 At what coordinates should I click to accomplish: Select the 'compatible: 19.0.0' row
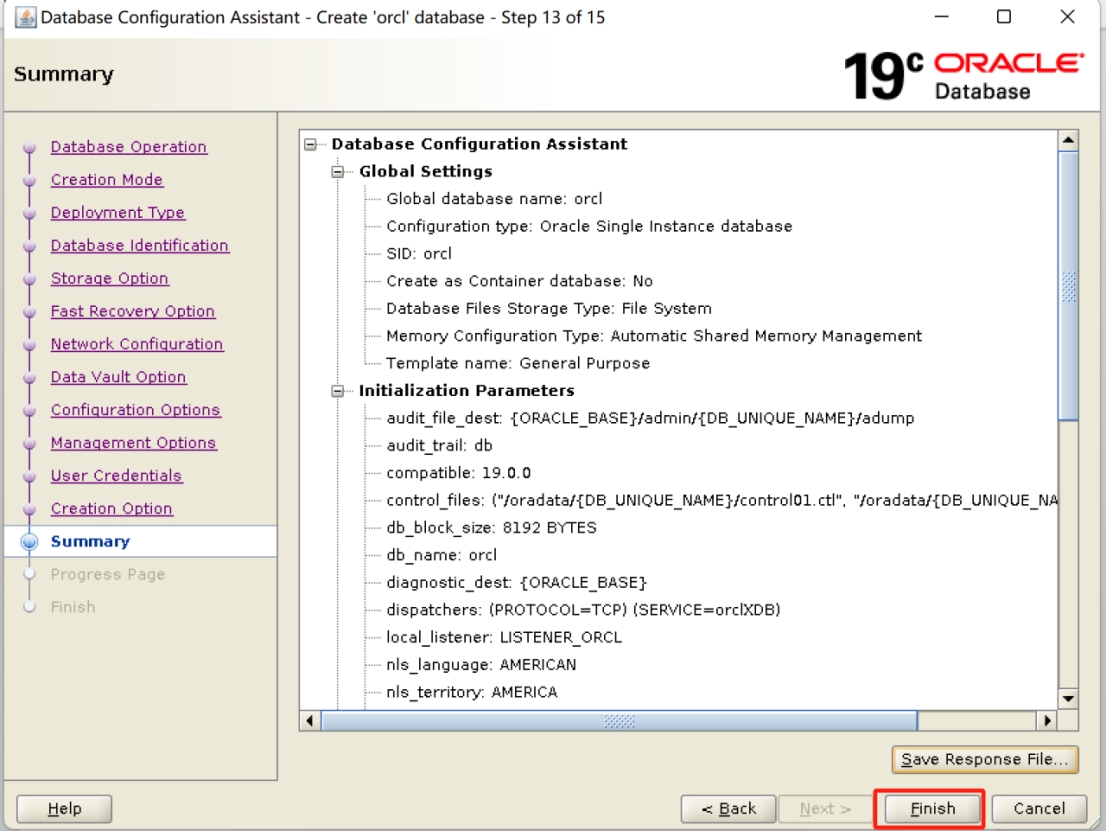[458, 473]
